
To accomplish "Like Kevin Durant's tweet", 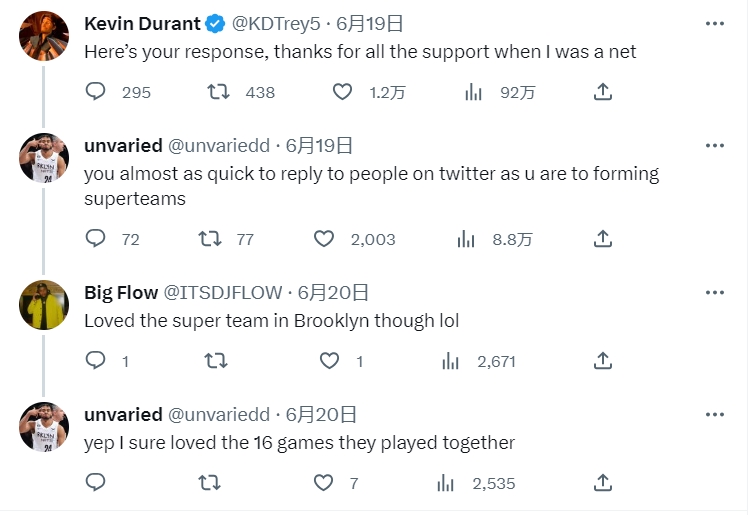I will tap(342, 92).
